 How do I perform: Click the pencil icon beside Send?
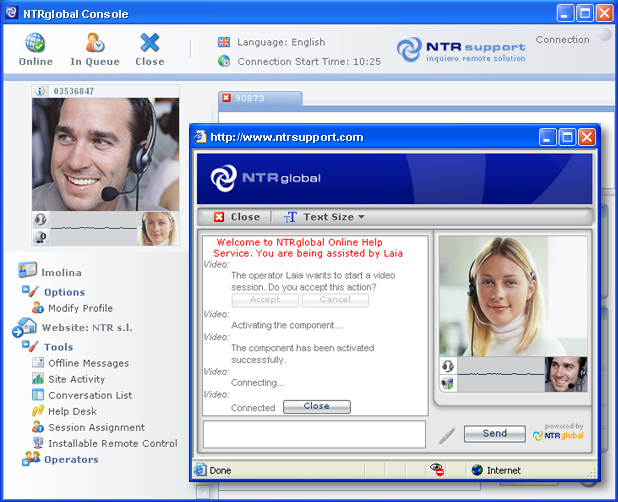[447, 435]
